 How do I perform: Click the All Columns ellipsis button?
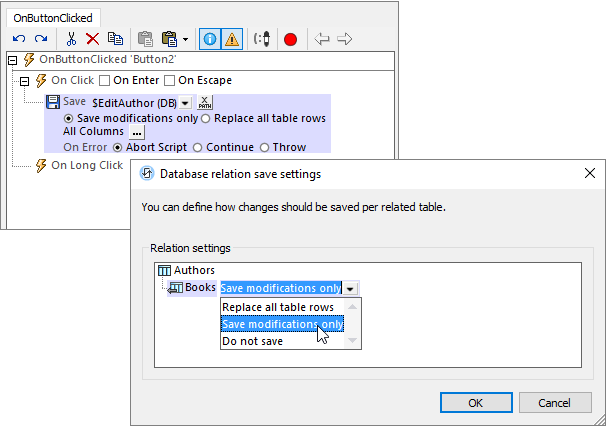(x=137, y=132)
